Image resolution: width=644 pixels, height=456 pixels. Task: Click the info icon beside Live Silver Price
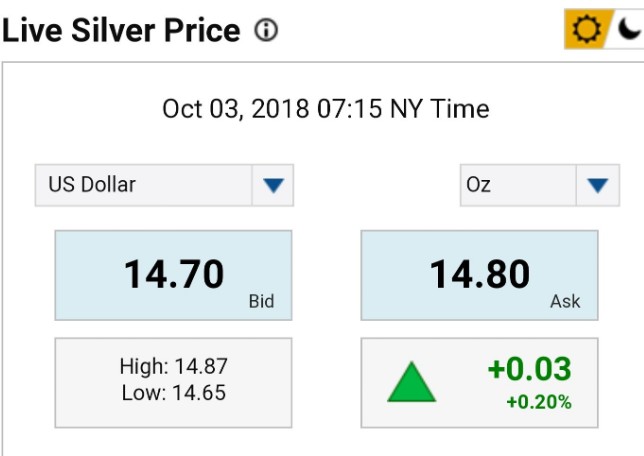(266, 31)
